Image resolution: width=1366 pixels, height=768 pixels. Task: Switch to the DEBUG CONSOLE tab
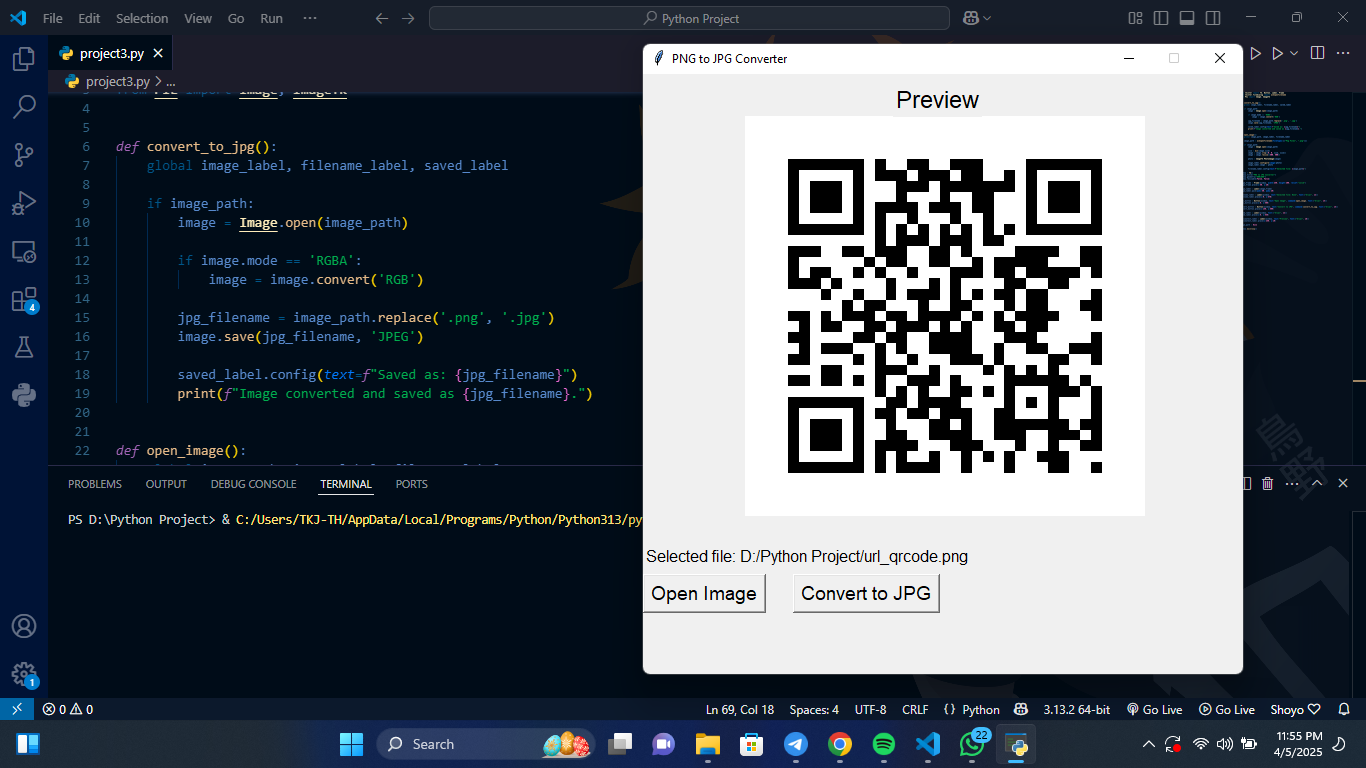253,484
